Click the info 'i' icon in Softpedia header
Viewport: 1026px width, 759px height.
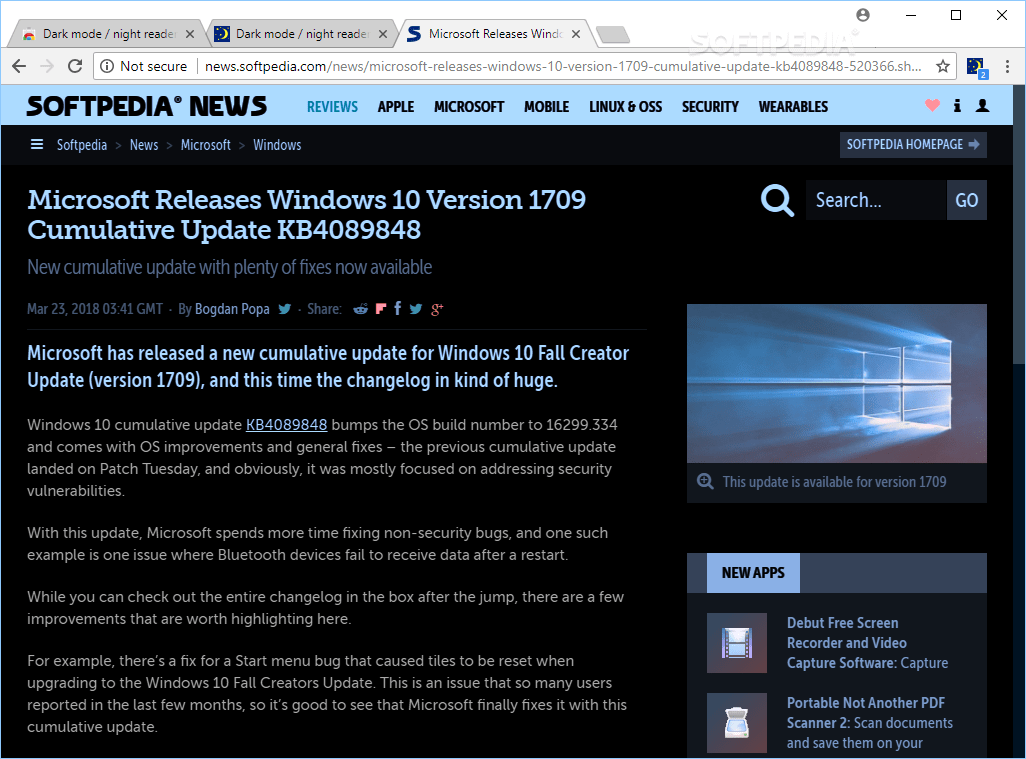(957, 105)
